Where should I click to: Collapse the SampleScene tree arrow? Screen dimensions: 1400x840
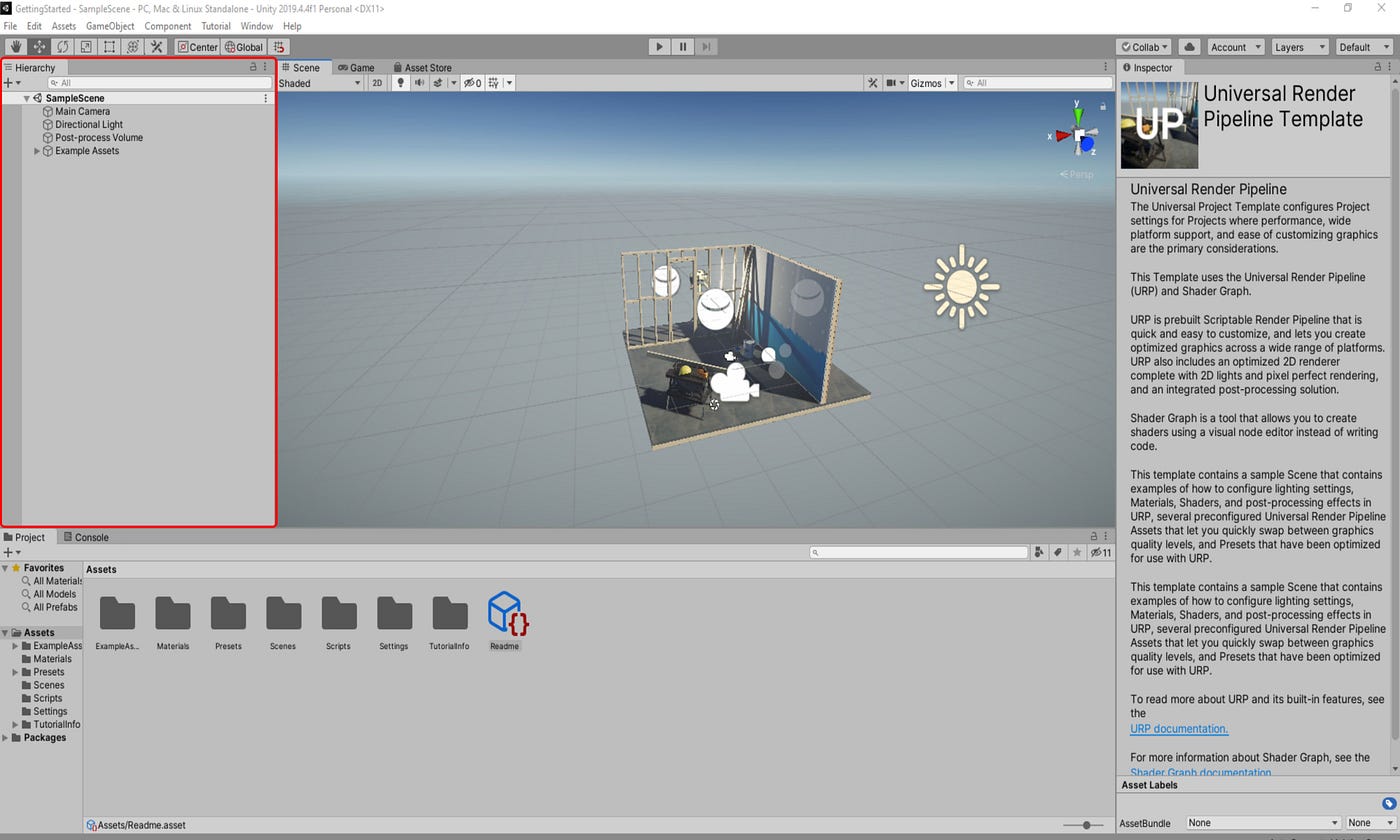pos(26,98)
